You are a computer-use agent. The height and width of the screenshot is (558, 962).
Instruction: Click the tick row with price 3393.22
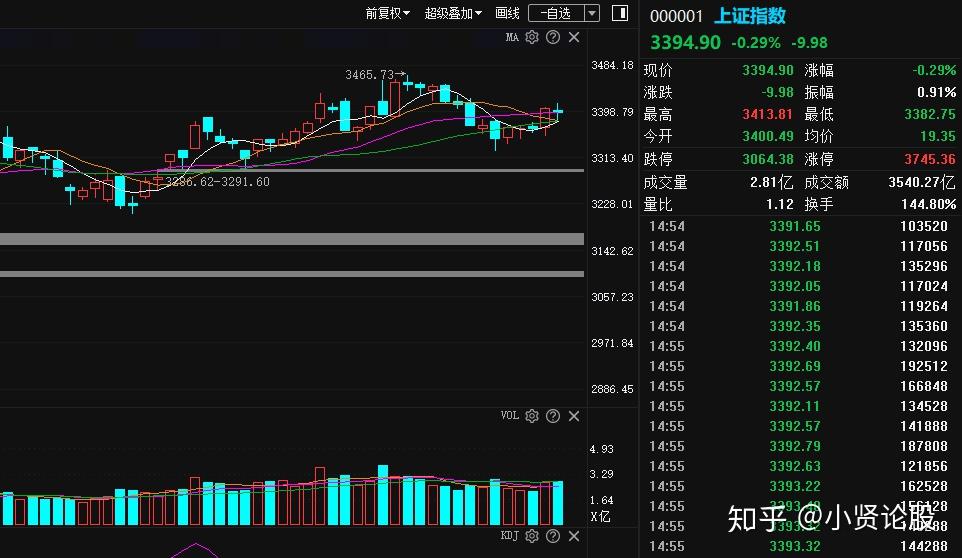[798, 486]
